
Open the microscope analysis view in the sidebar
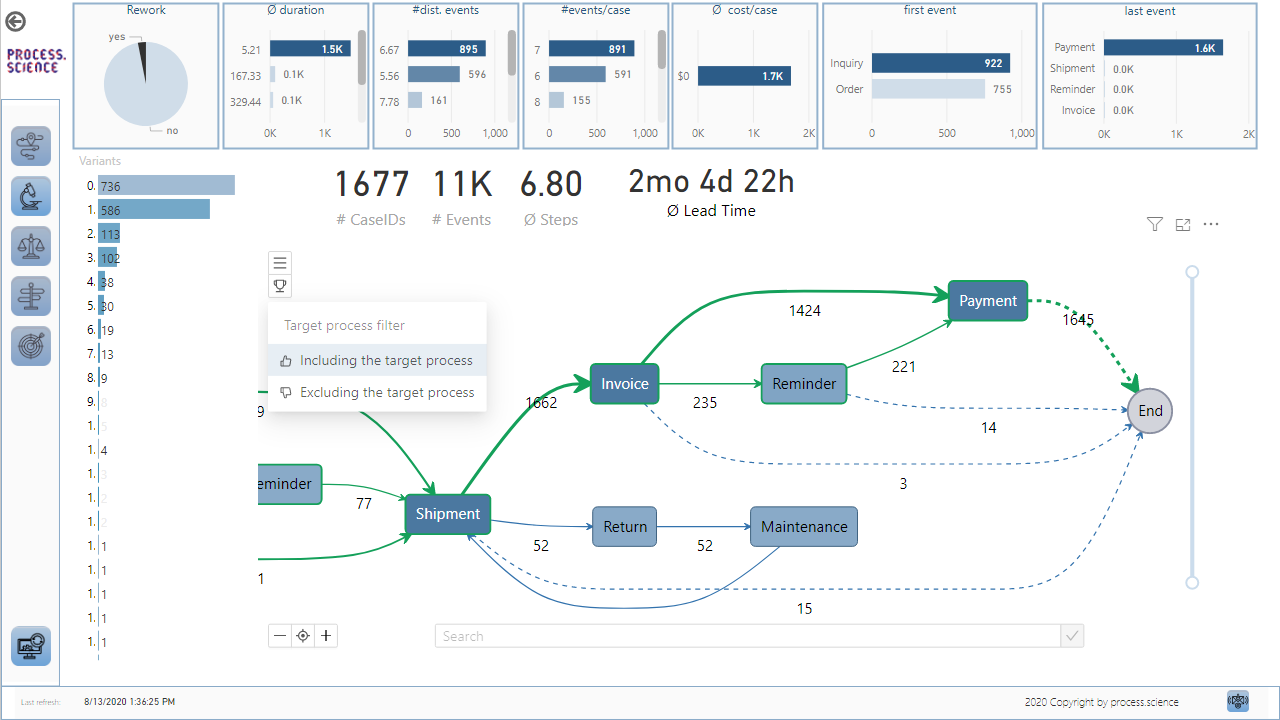pos(30,196)
